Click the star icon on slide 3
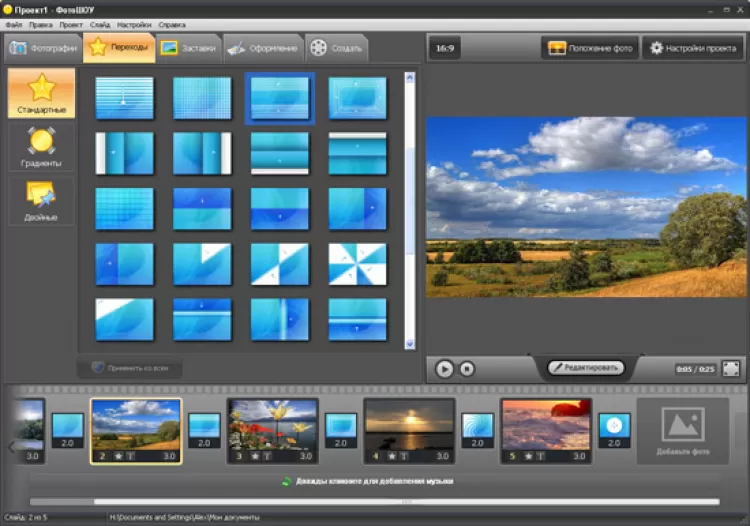 tap(255, 456)
